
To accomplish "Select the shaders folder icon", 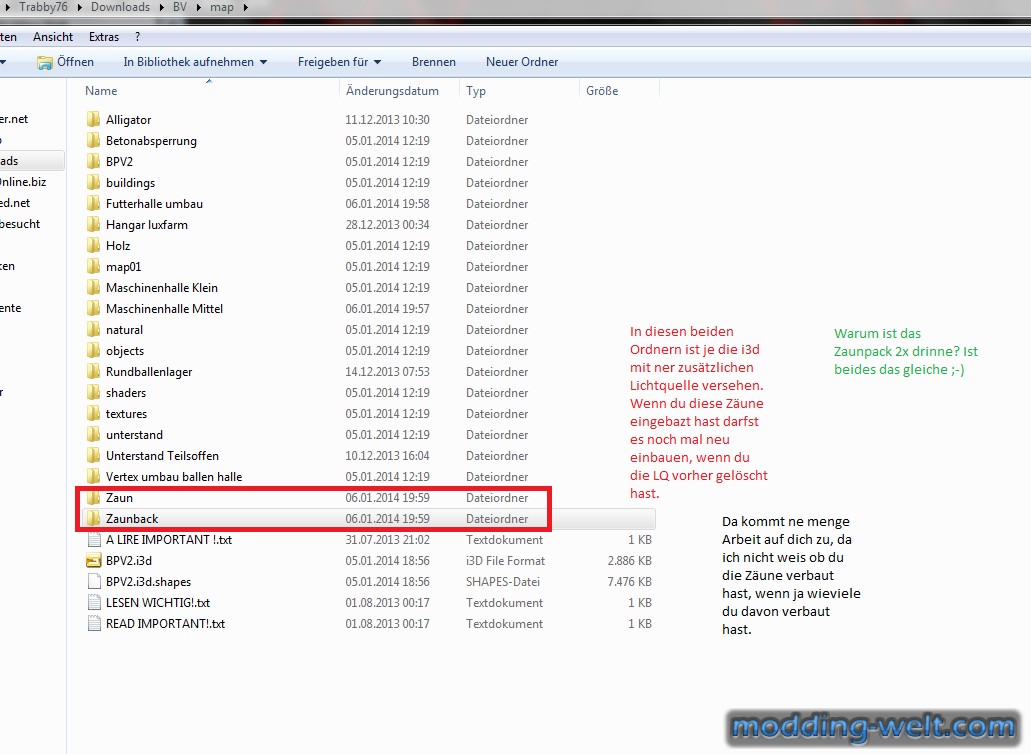I will 93,393.
